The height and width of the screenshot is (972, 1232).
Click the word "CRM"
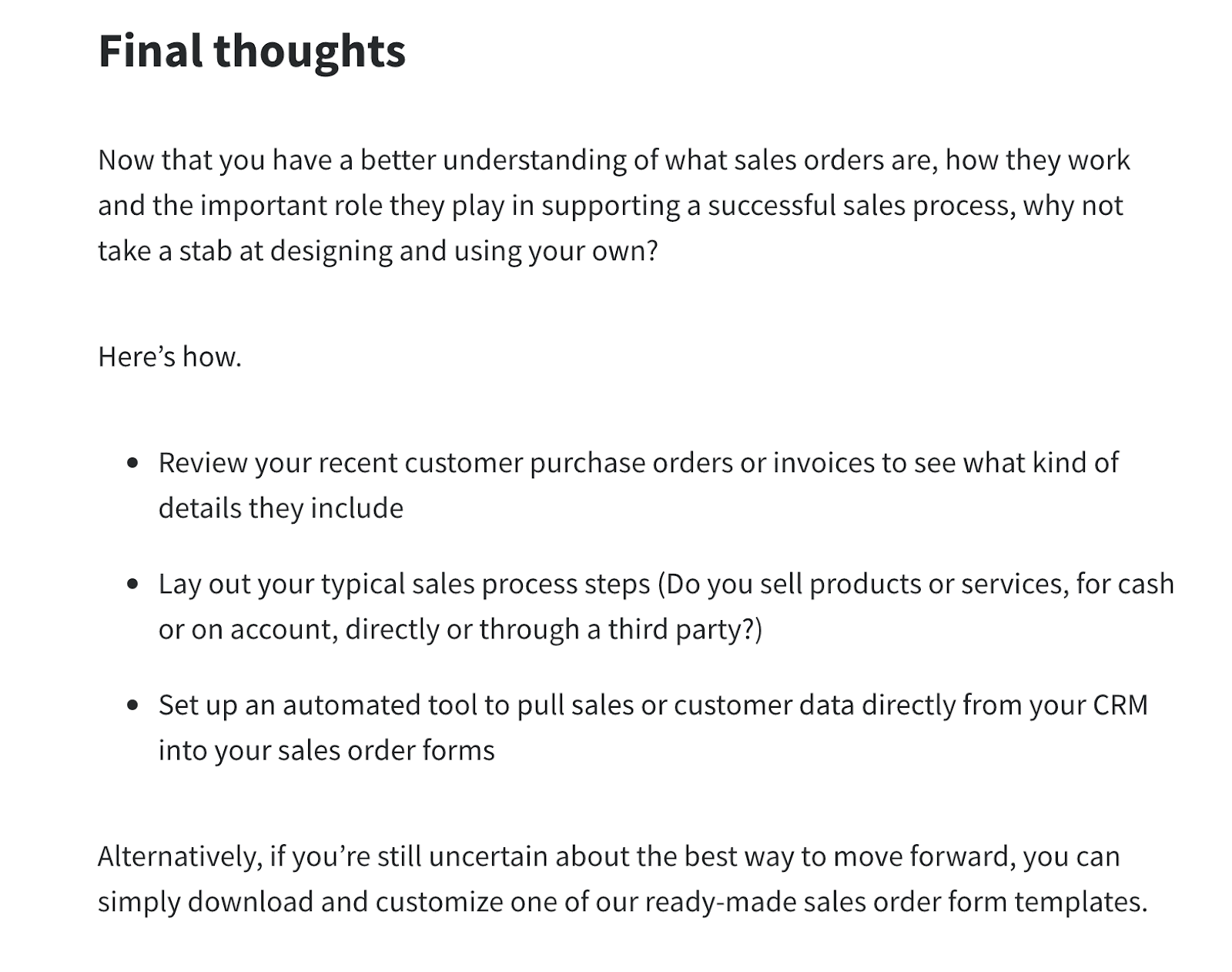click(1120, 706)
